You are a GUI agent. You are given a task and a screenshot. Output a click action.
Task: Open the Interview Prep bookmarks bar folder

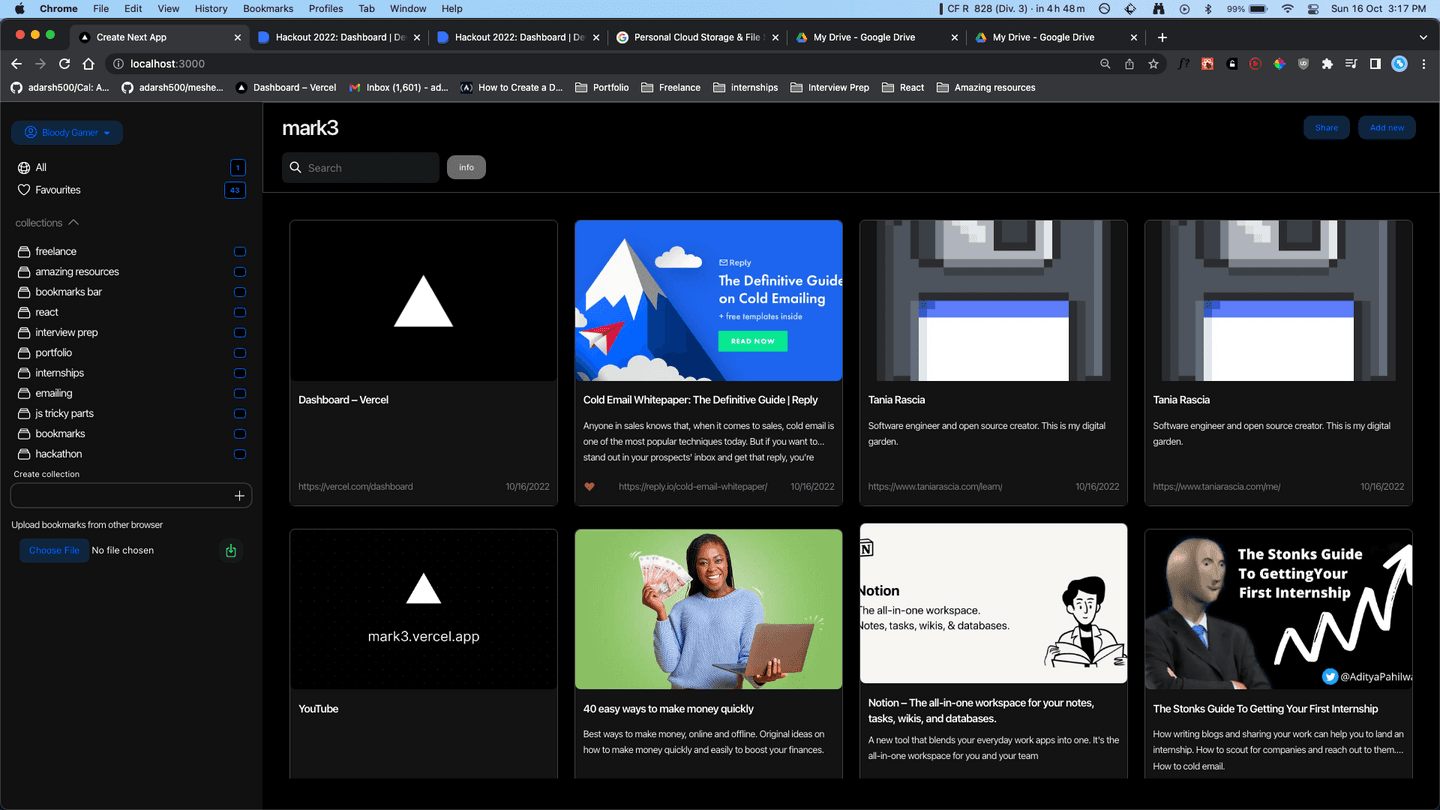tap(829, 87)
